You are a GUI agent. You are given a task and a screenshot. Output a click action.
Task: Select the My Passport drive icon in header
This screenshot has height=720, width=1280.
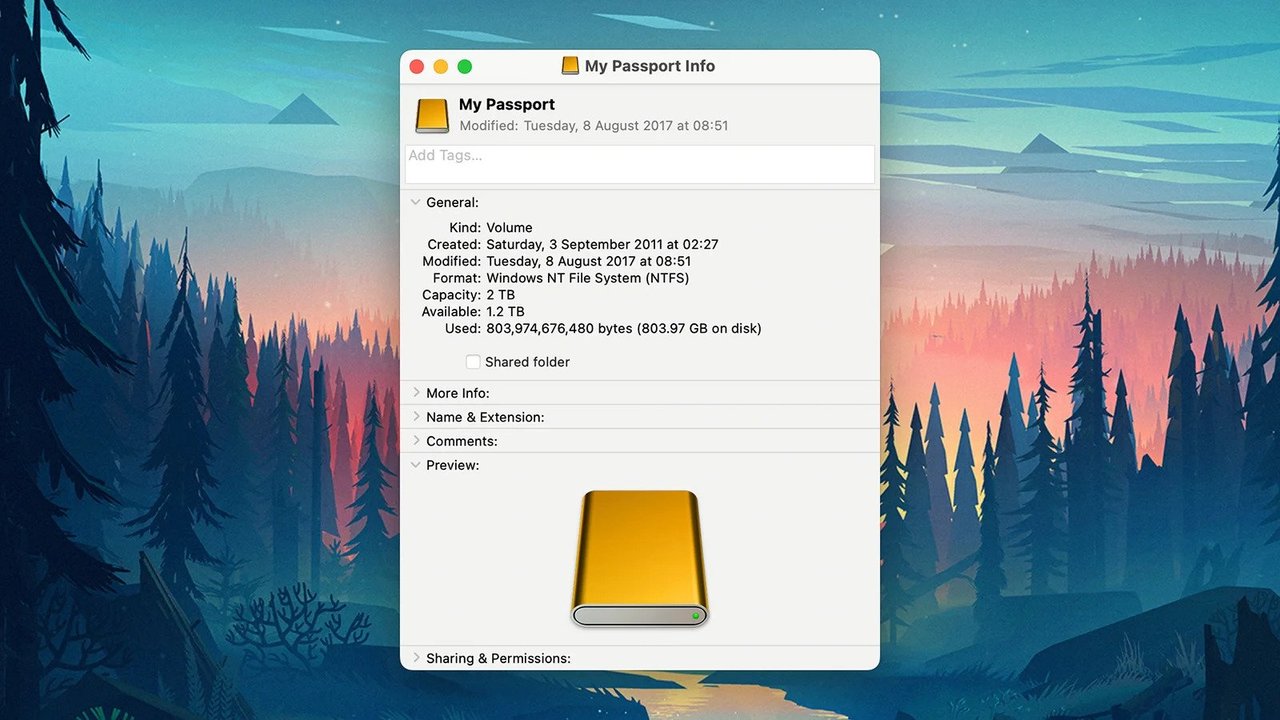(433, 115)
